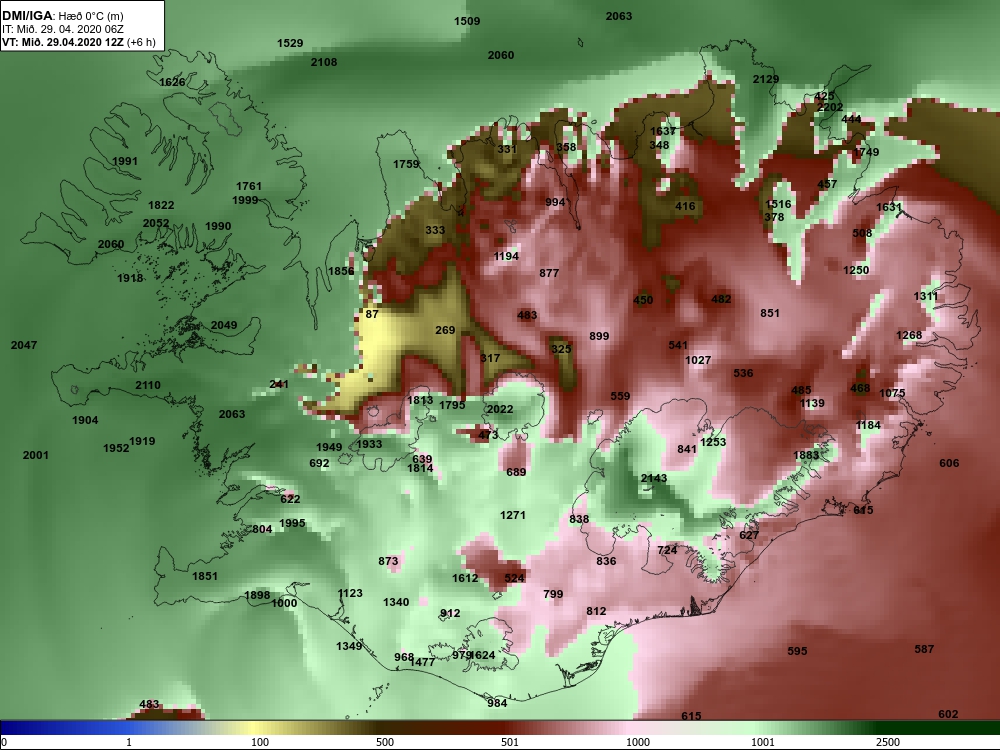Click the map value 1516
The height and width of the screenshot is (750, 1000).
point(778,204)
